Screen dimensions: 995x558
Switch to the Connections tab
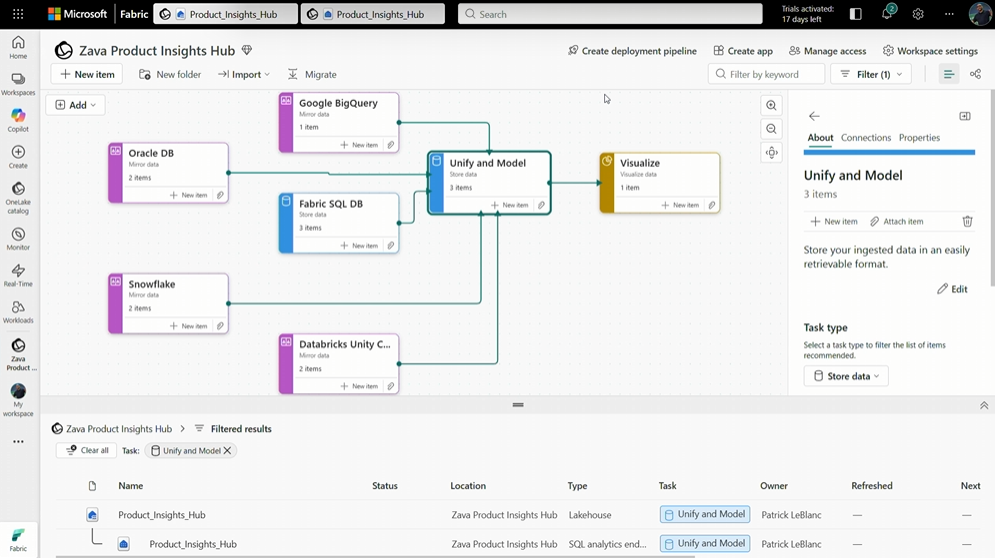coord(865,138)
